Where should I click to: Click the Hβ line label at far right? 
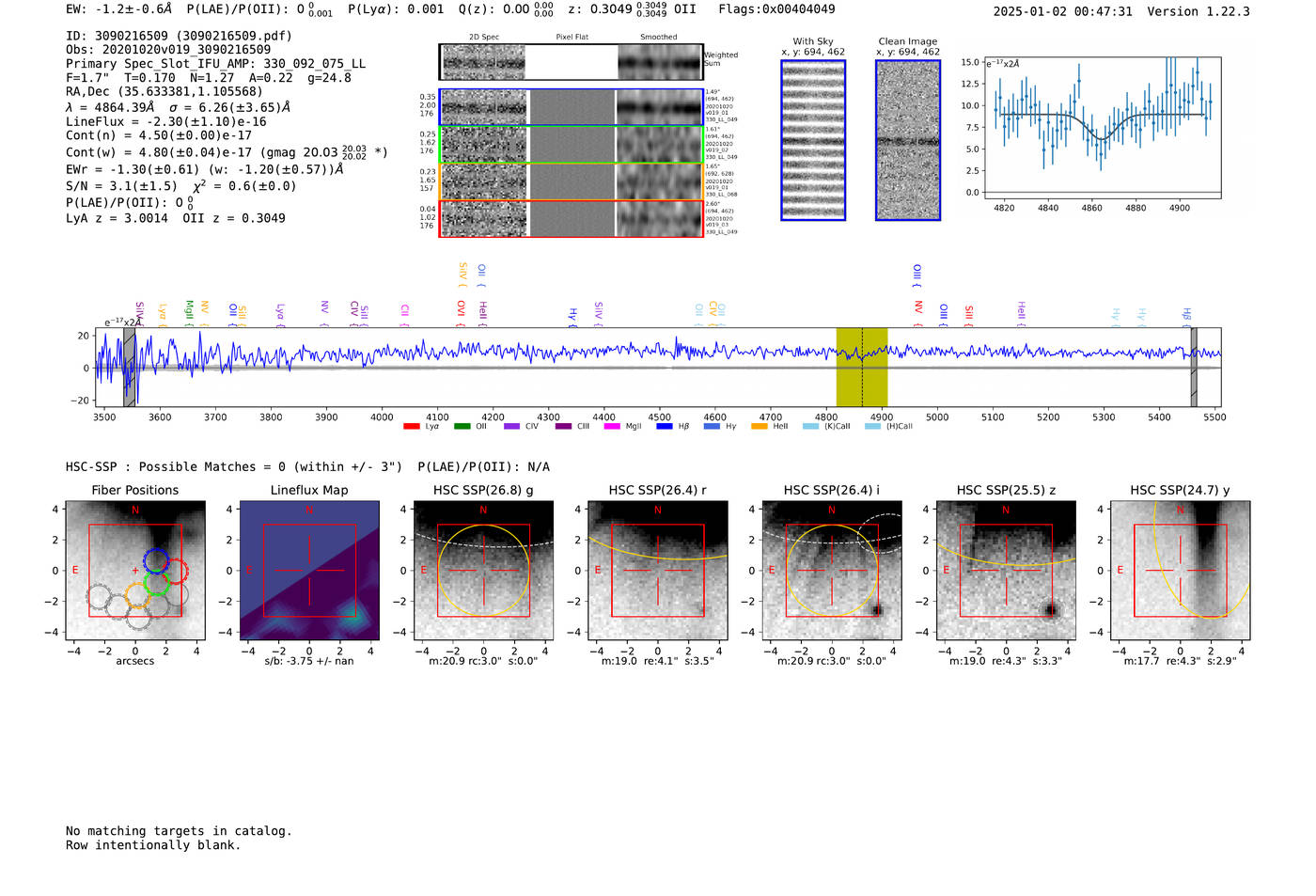pyautogui.click(x=1186, y=315)
